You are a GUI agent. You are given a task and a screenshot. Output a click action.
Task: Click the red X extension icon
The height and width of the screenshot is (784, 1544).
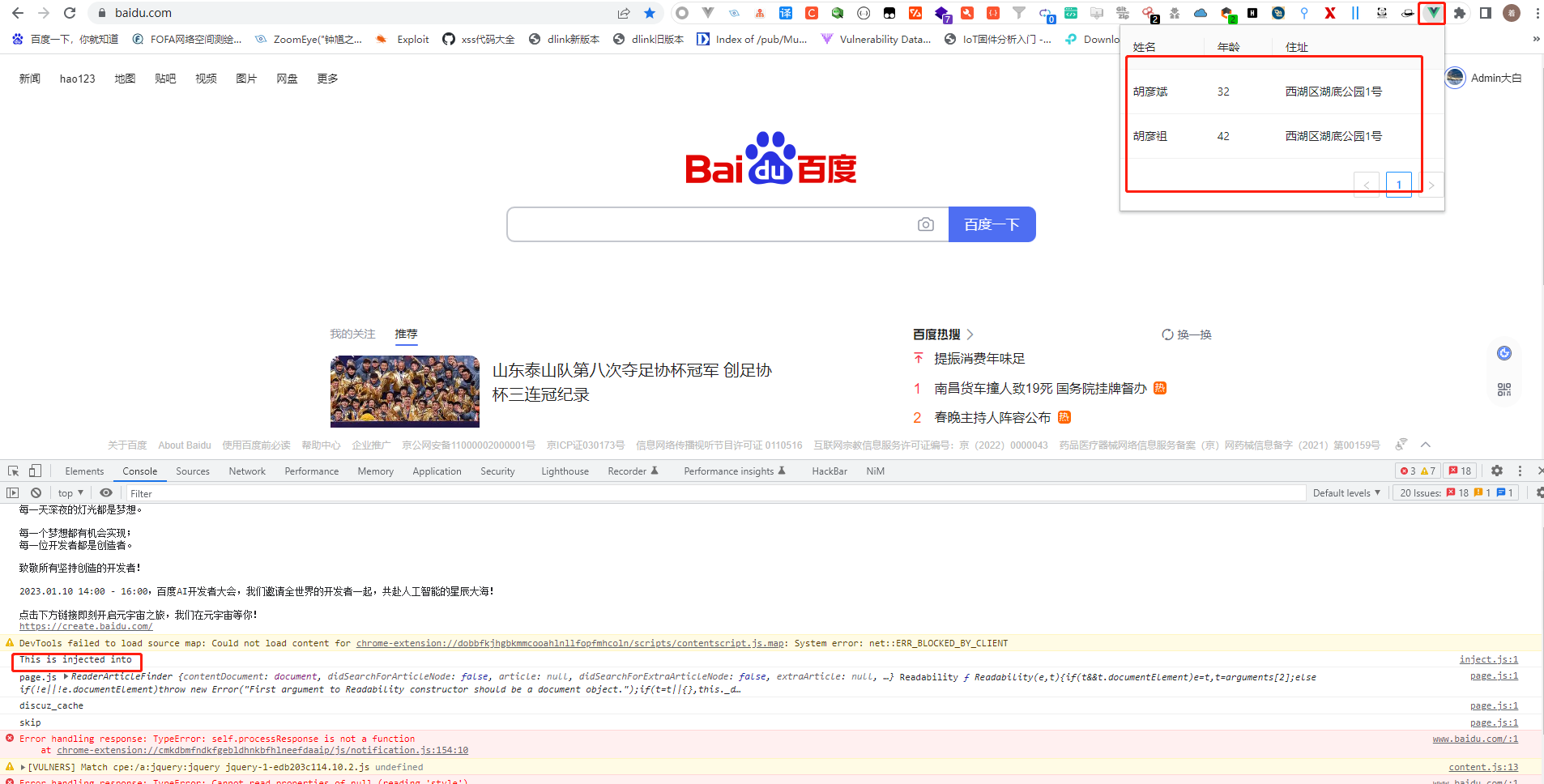pyautogui.click(x=1330, y=13)
